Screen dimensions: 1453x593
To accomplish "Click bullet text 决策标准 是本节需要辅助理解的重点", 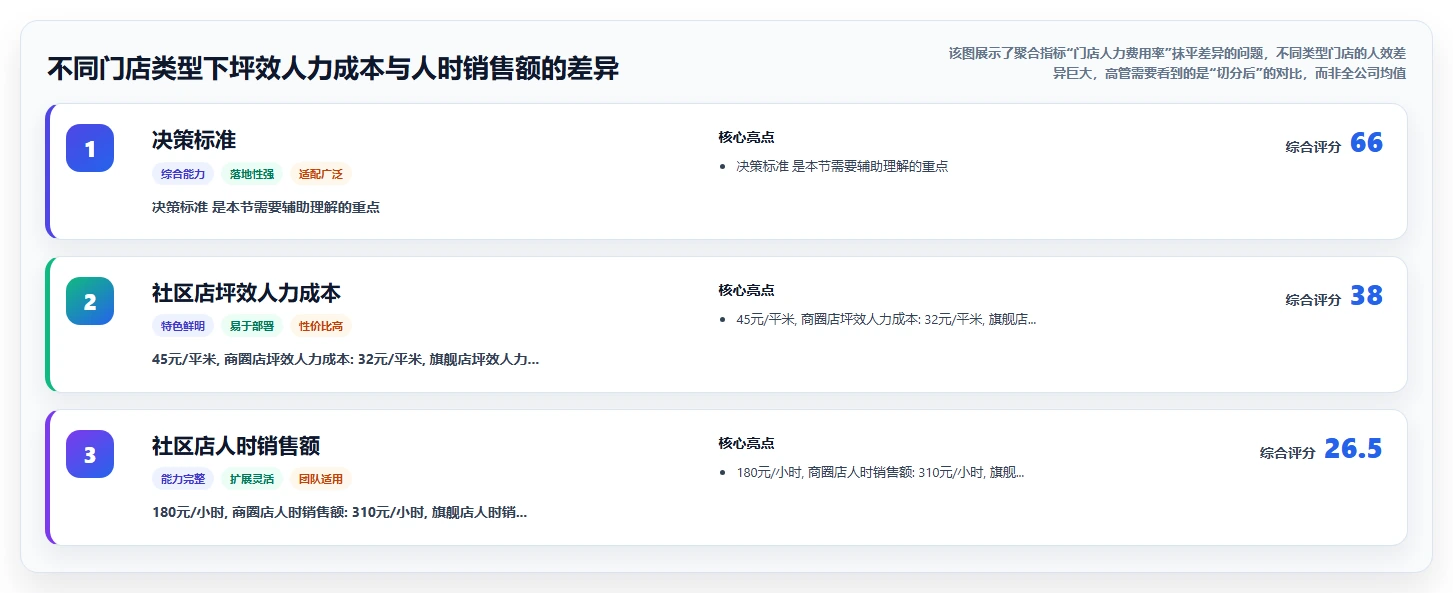I will click(x=842, y=166).
